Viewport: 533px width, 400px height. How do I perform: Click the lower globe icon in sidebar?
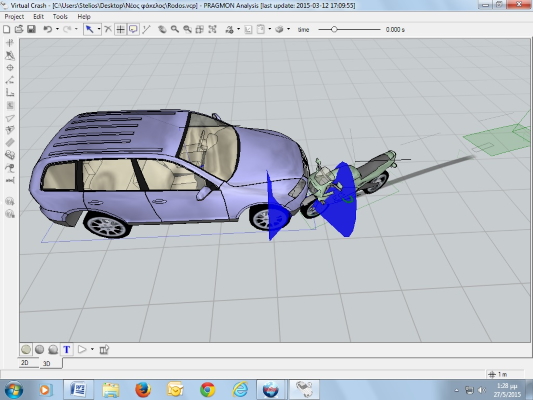tap(10, 214)
